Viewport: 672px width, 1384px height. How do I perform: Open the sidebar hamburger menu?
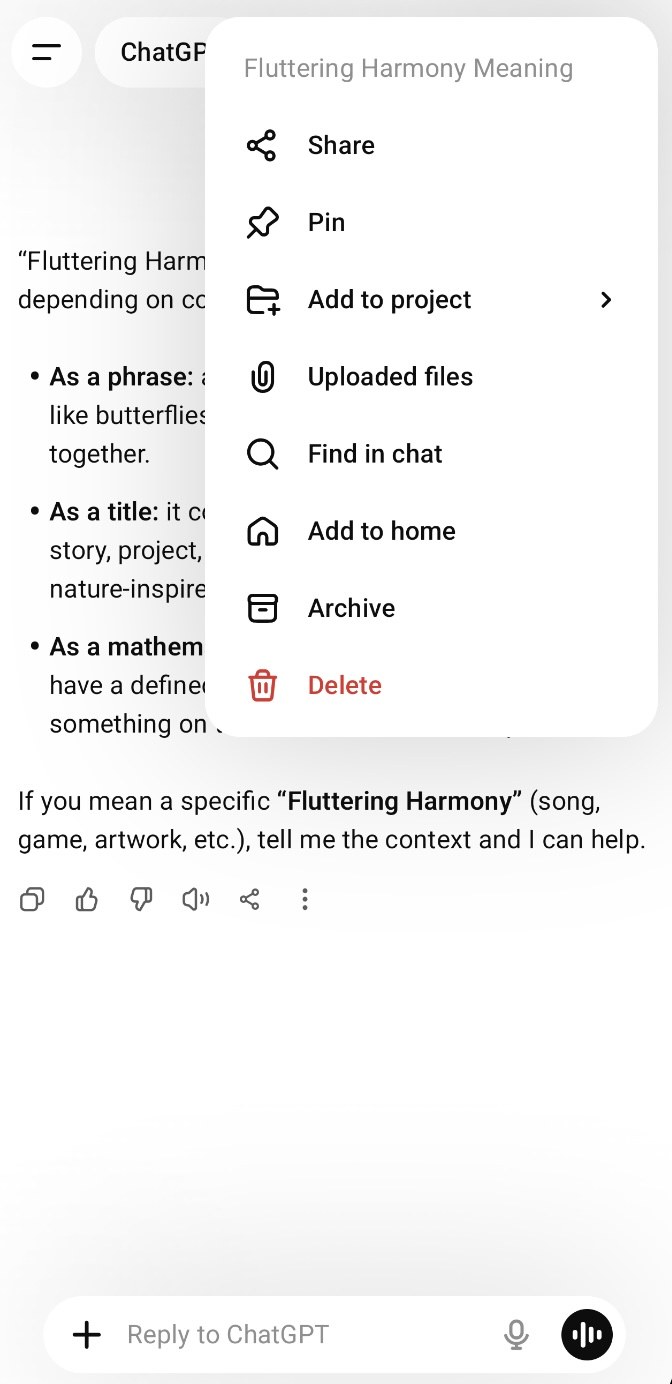tap(46, 52)
